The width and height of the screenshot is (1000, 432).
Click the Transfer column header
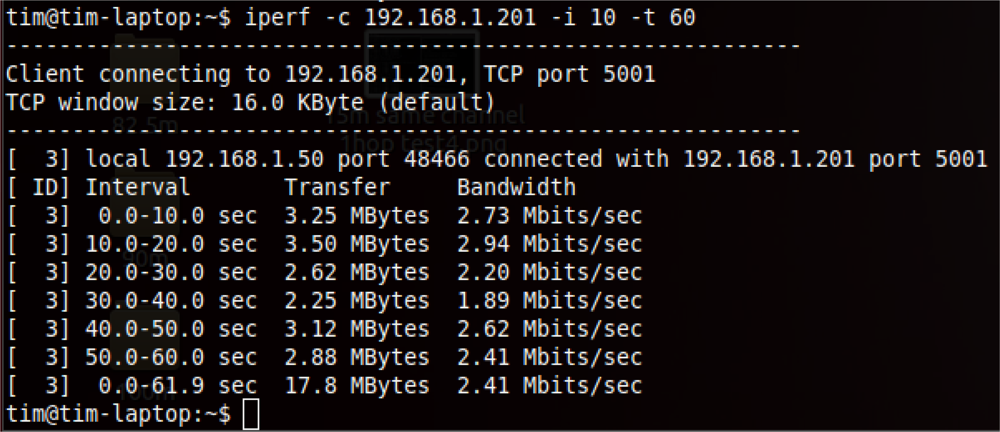[x=336, y=187]
